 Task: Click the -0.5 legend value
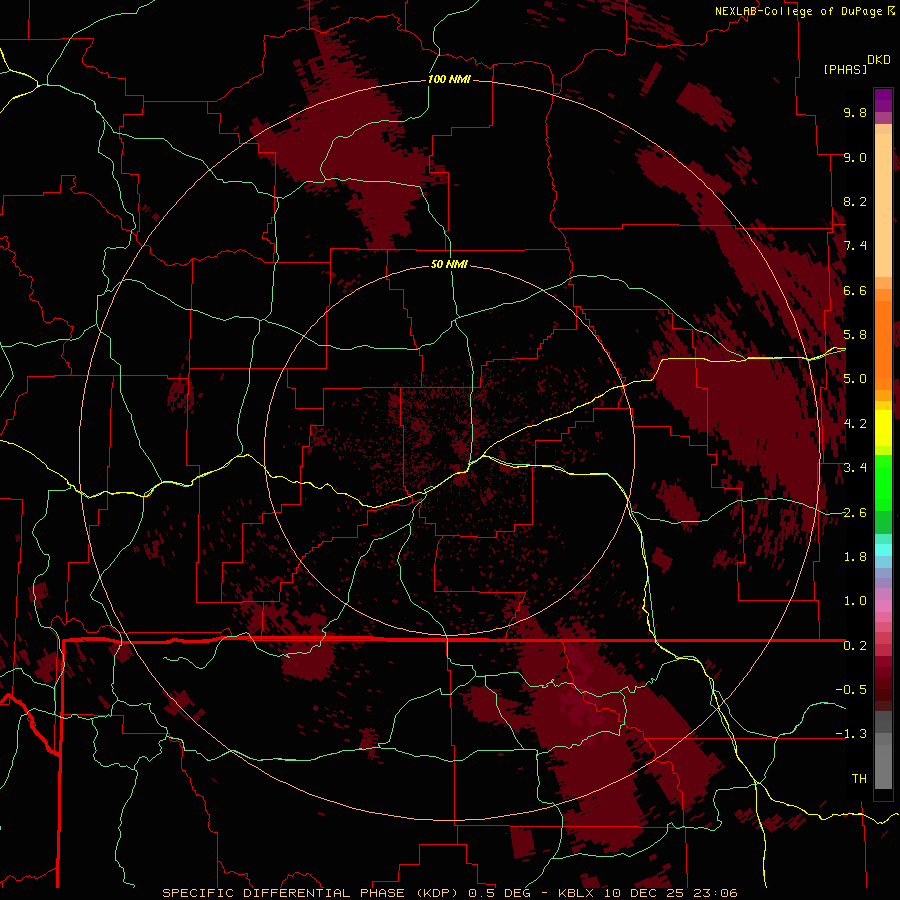pyautogui.click(x=851, y=690)
